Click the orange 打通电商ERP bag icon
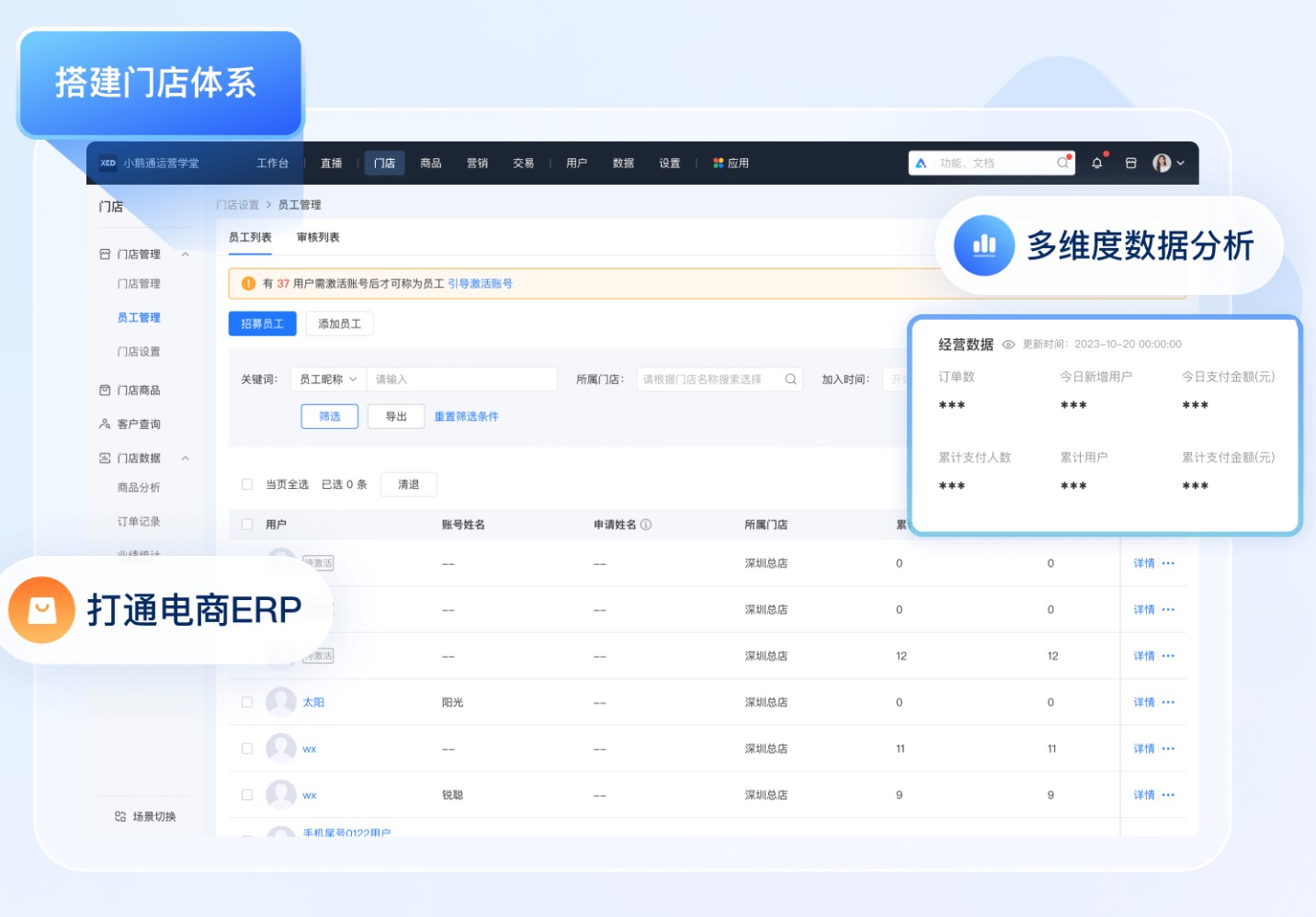The height and width of the screenshot is (917, 1316). point(41,609)
